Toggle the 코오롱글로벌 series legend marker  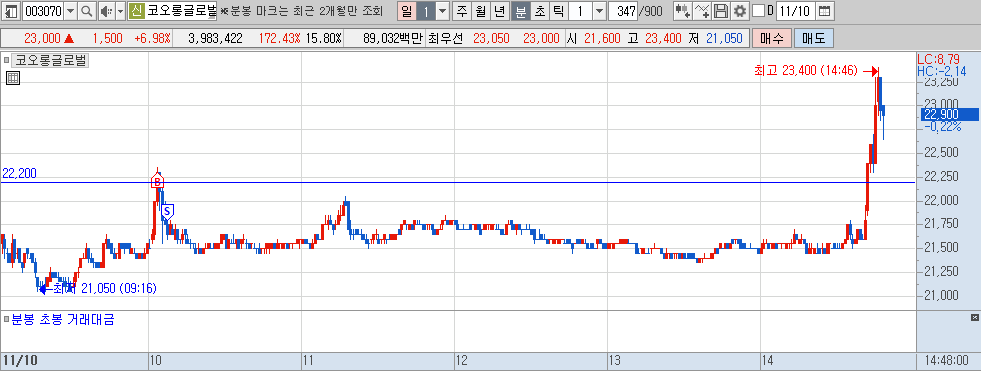pyautogui.click(x=6, y=61)
